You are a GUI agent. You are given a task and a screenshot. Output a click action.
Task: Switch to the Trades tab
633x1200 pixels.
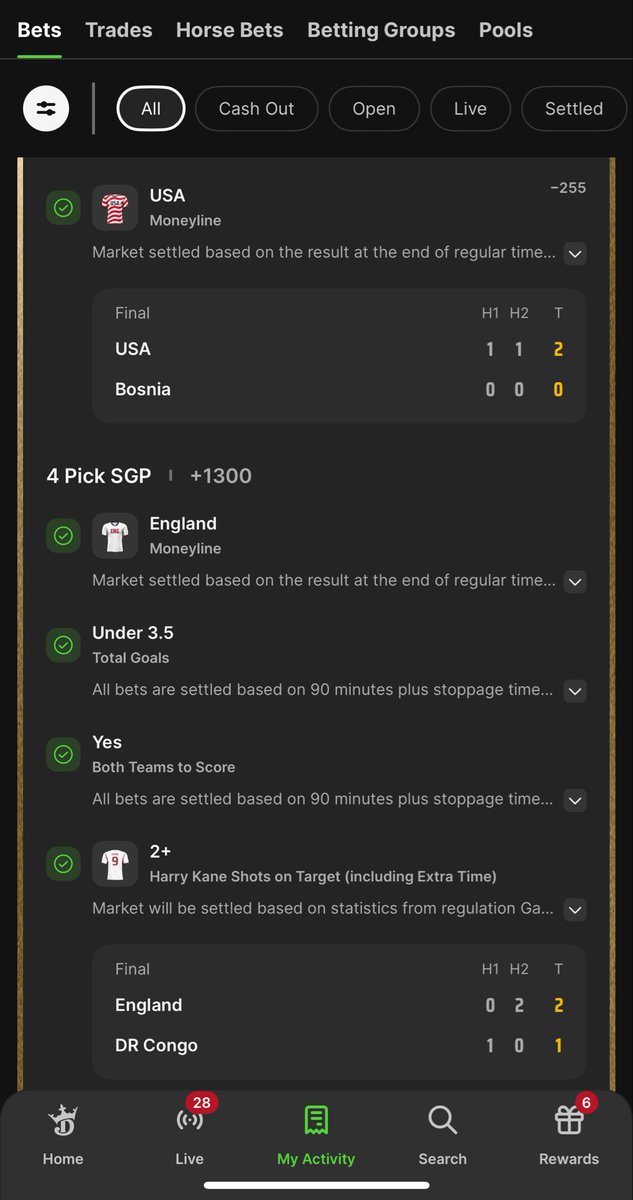119,30
